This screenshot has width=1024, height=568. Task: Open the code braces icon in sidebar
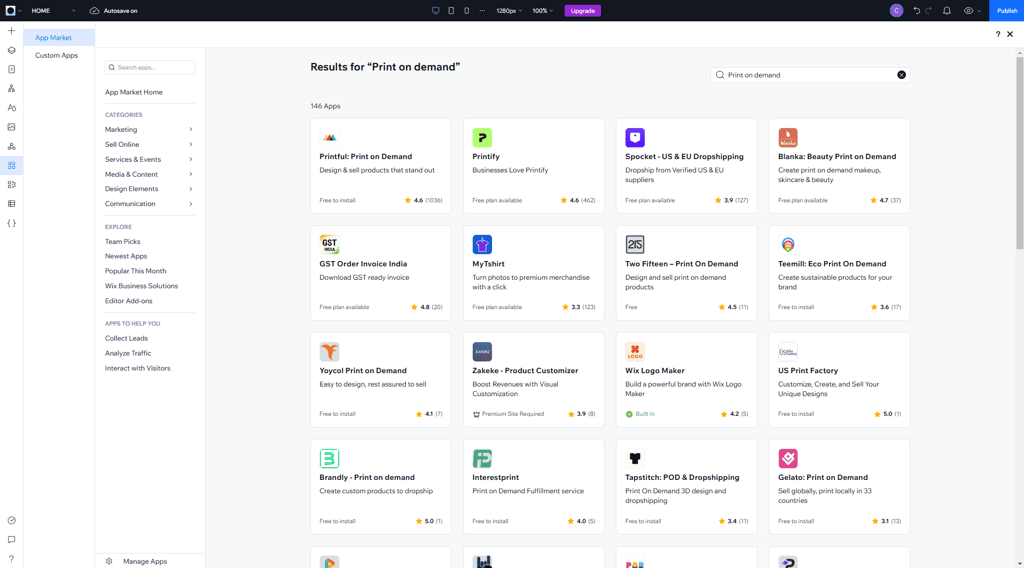click(x=11, y=223)
